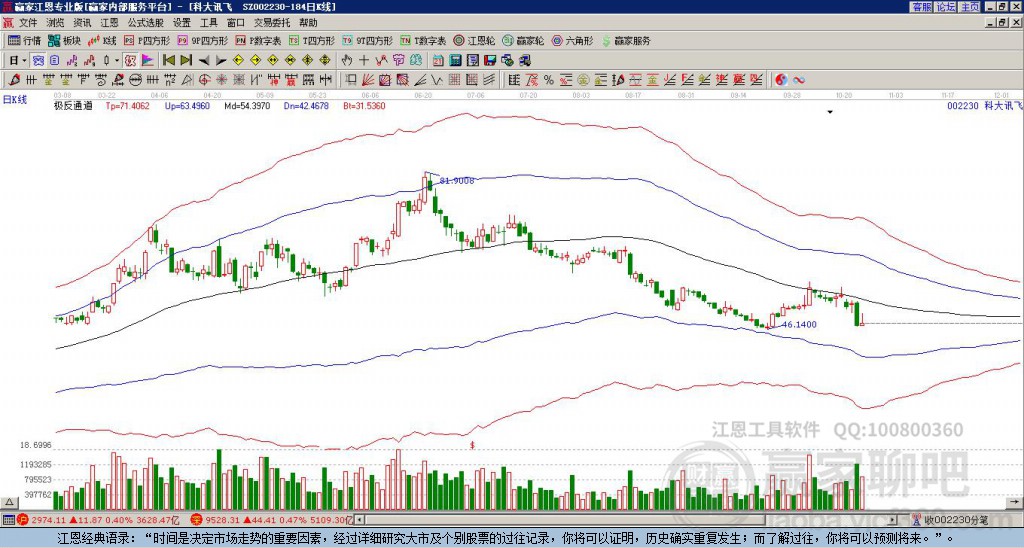Click the 沪 Shanghai index status icon
The width and height of the screenshot is (1024, 548).
click(x=24, y=520)
